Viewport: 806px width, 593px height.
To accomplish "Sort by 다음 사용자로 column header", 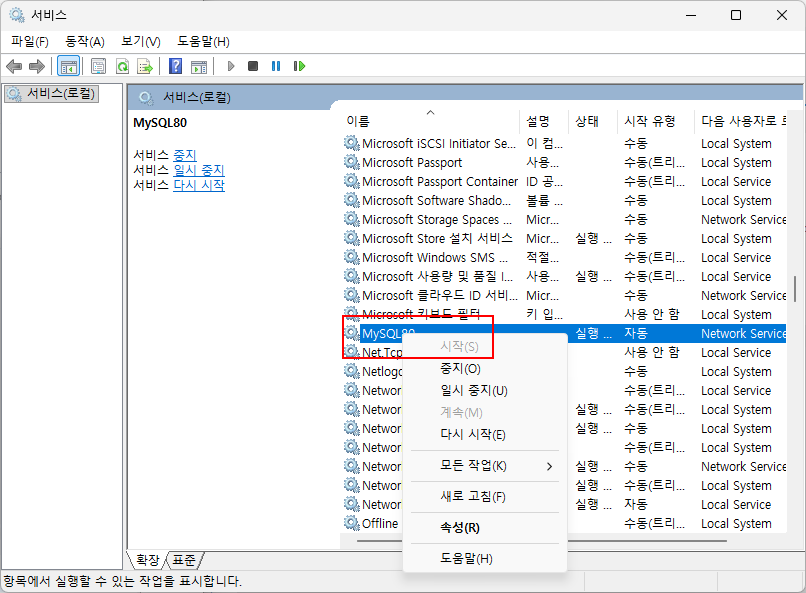I will coord(743,121).
